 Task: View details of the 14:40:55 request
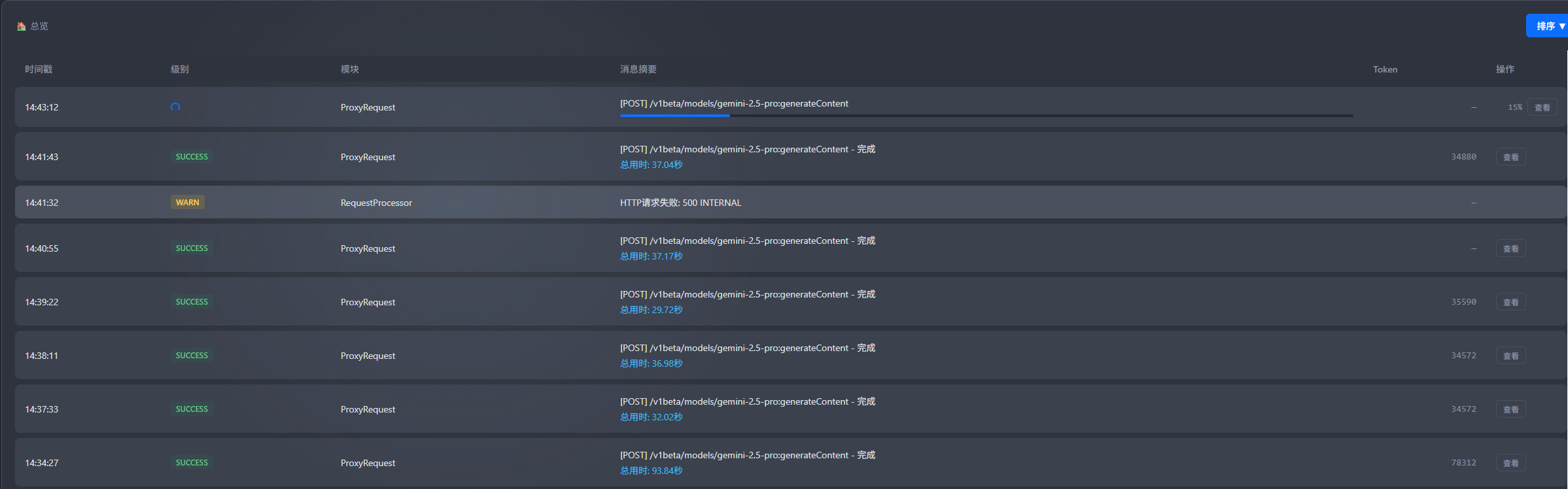(1510, 248)
